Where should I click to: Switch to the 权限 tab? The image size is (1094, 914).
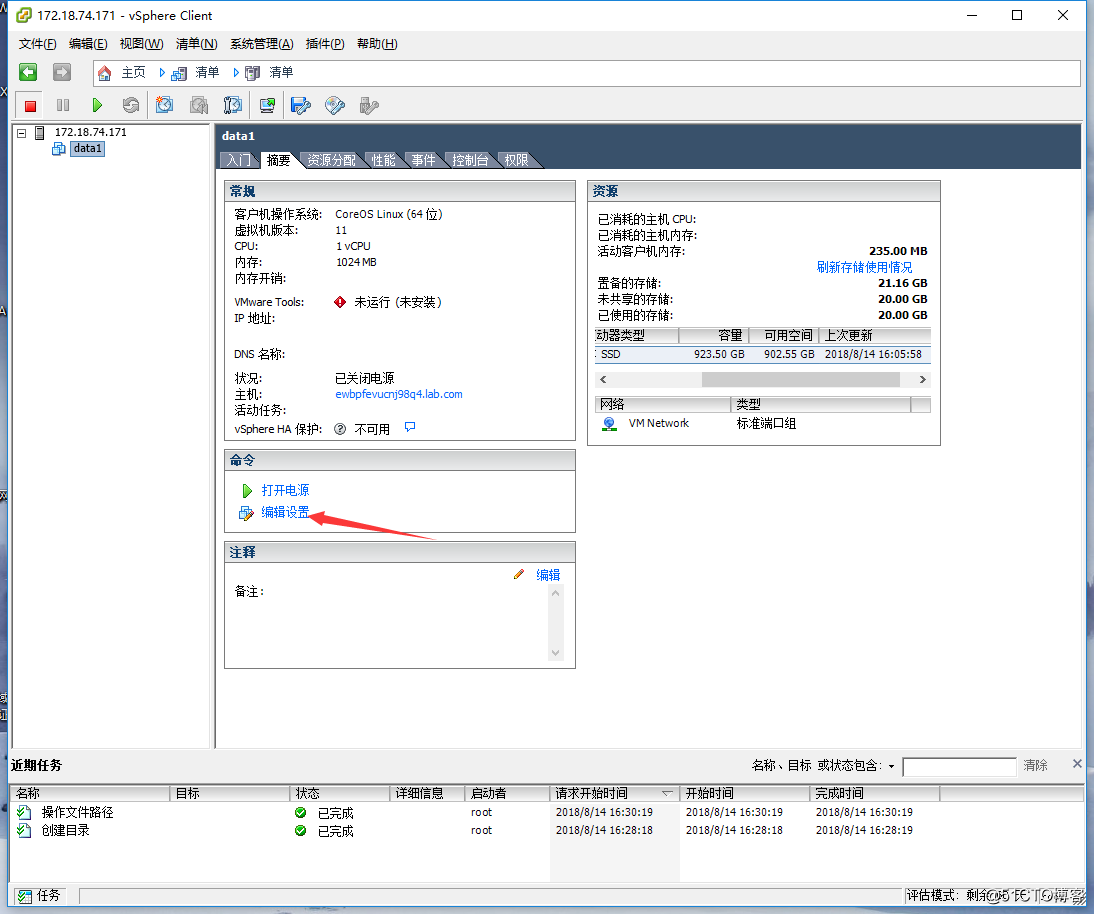click(x=516, y=160)
